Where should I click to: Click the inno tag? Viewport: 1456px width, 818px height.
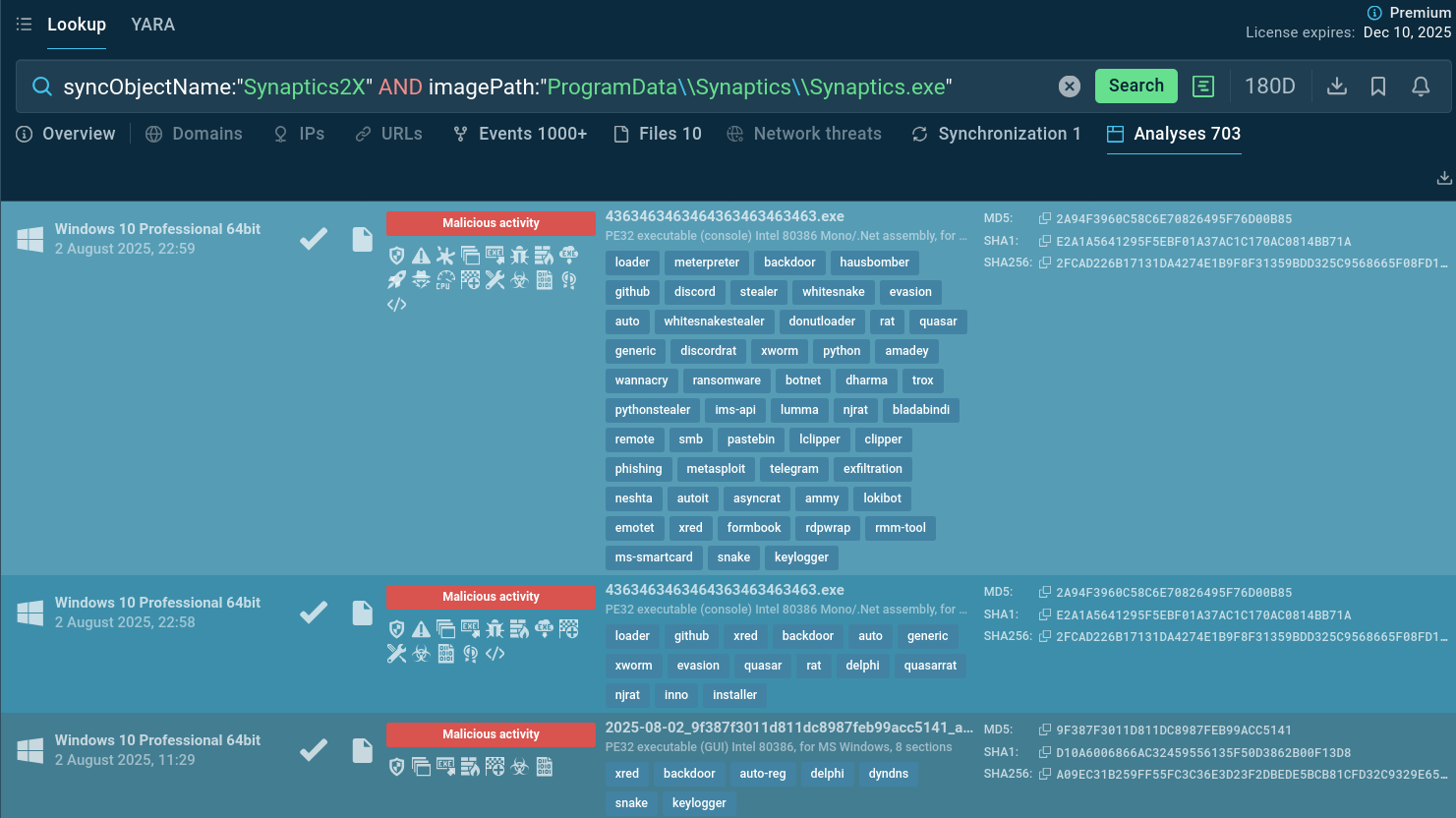pyautogui.click(x=676, y=695)
